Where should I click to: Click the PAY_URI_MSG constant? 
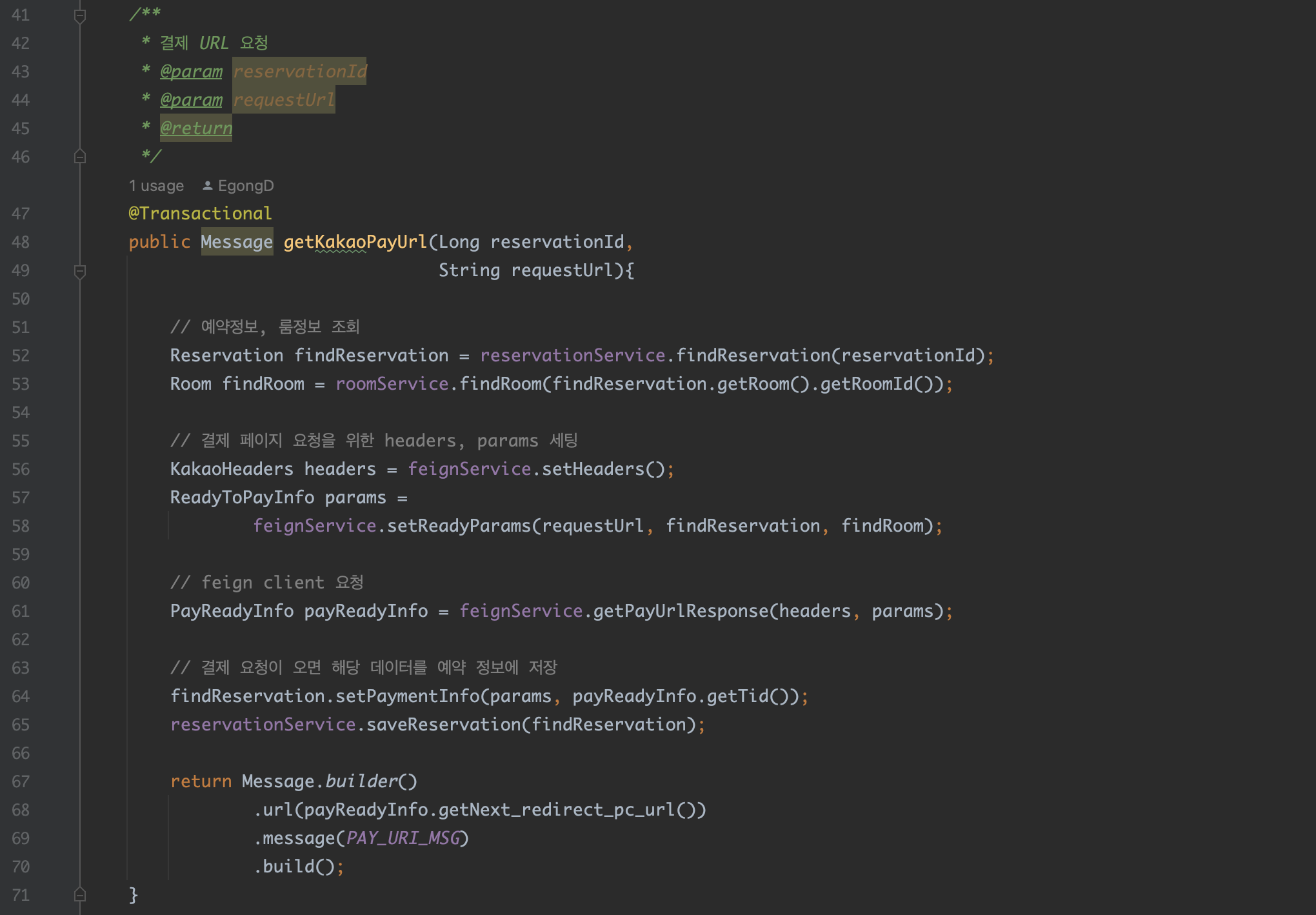[x=403, y=838]
